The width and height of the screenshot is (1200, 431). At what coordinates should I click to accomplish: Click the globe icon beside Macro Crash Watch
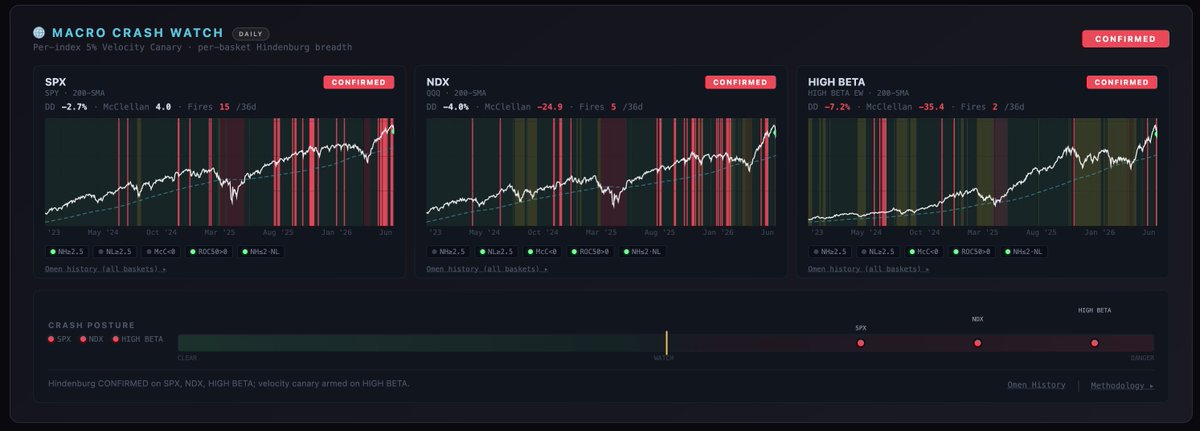pos(38,33)
